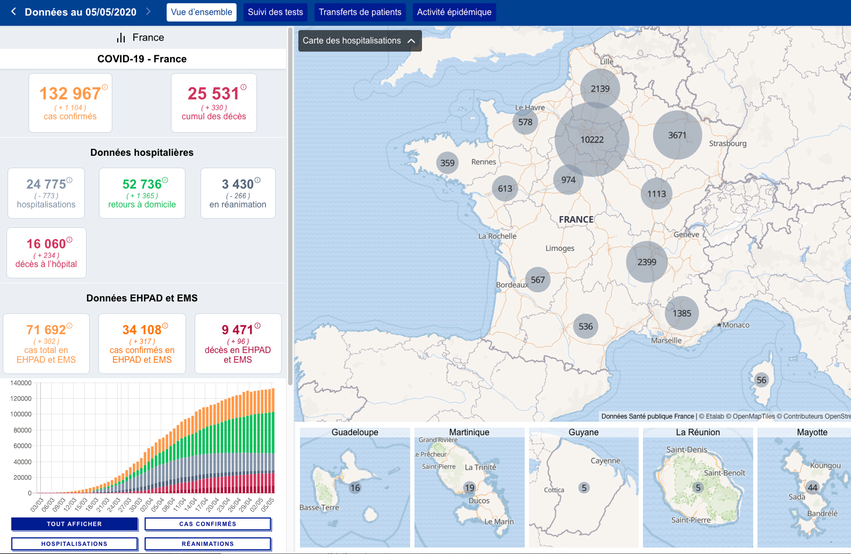Click the TOUT AFFICHER chart button

(74, 524)
